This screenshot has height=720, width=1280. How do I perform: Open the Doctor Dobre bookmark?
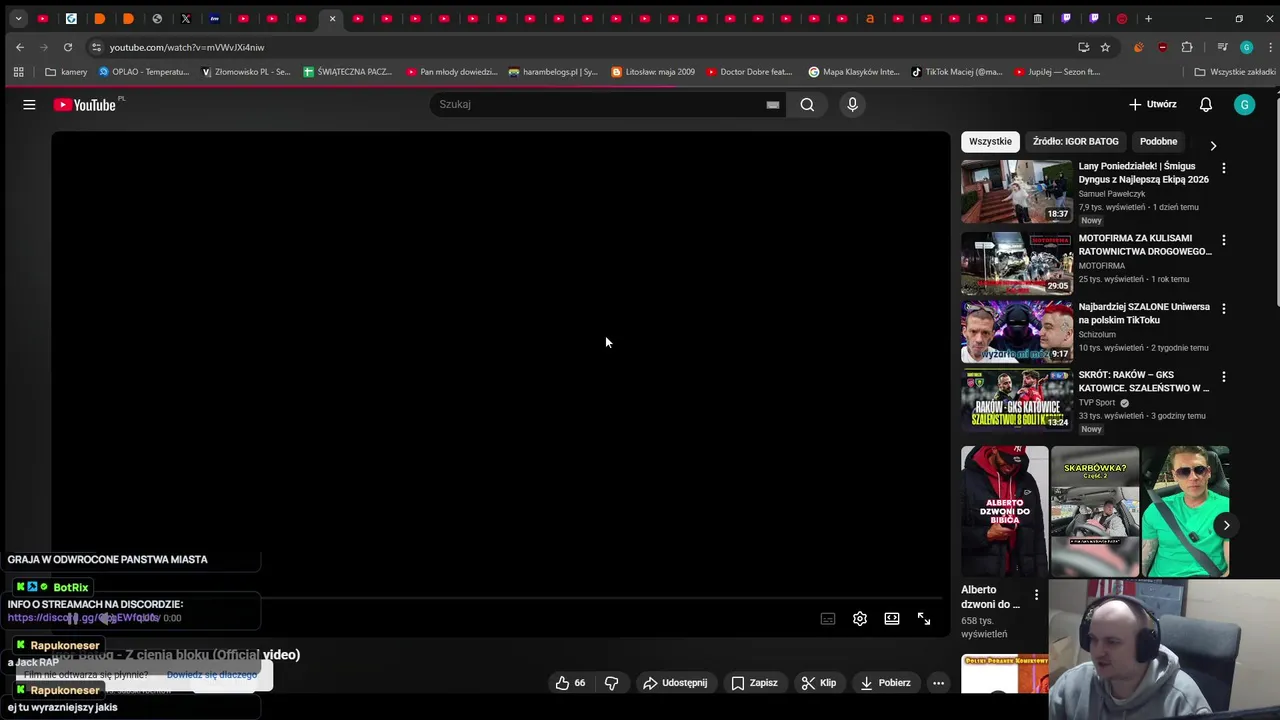(750, 72)
